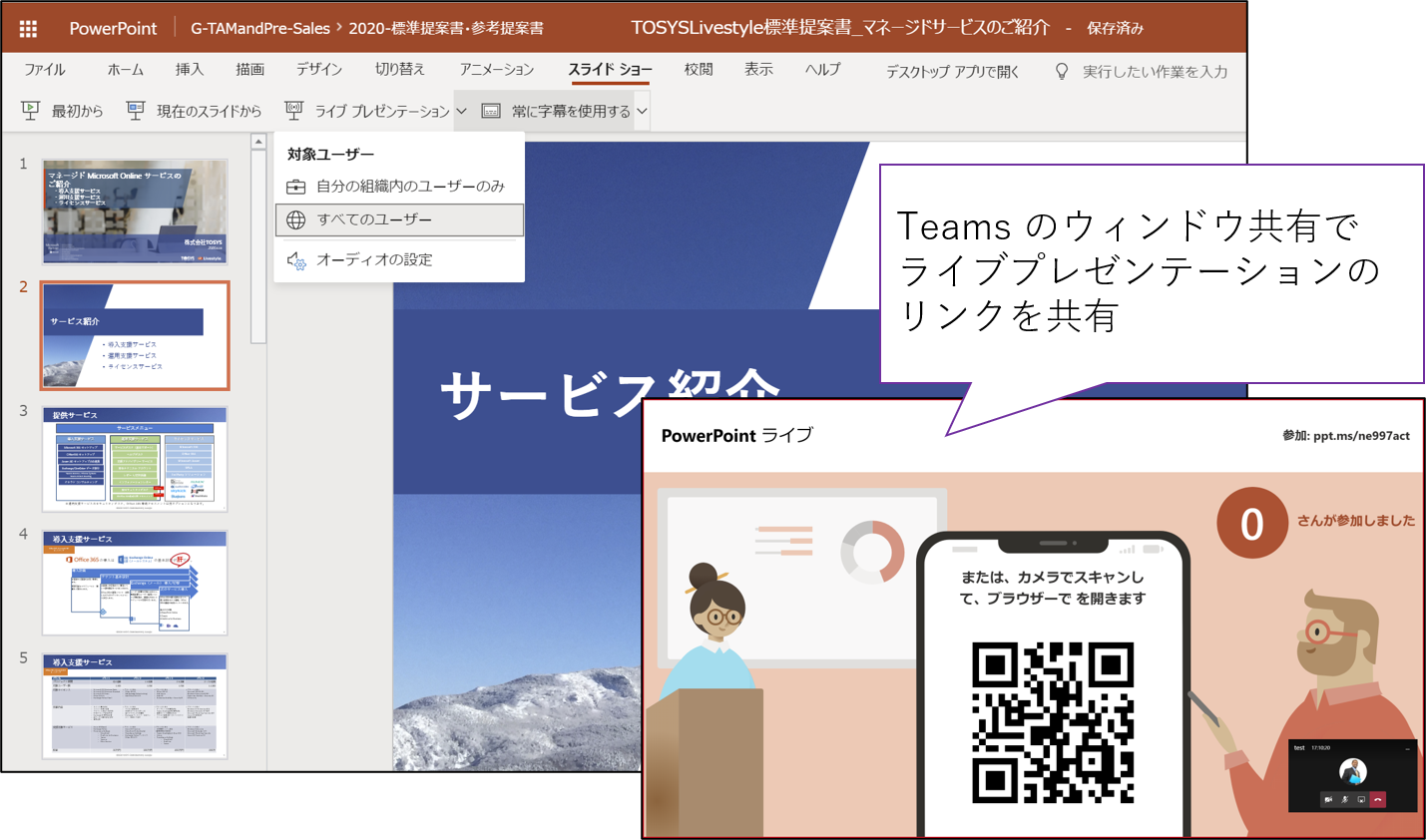Open オーディオの設定 menu entry
Viewport: 1426px width, 840px height.
pos(399,259)
